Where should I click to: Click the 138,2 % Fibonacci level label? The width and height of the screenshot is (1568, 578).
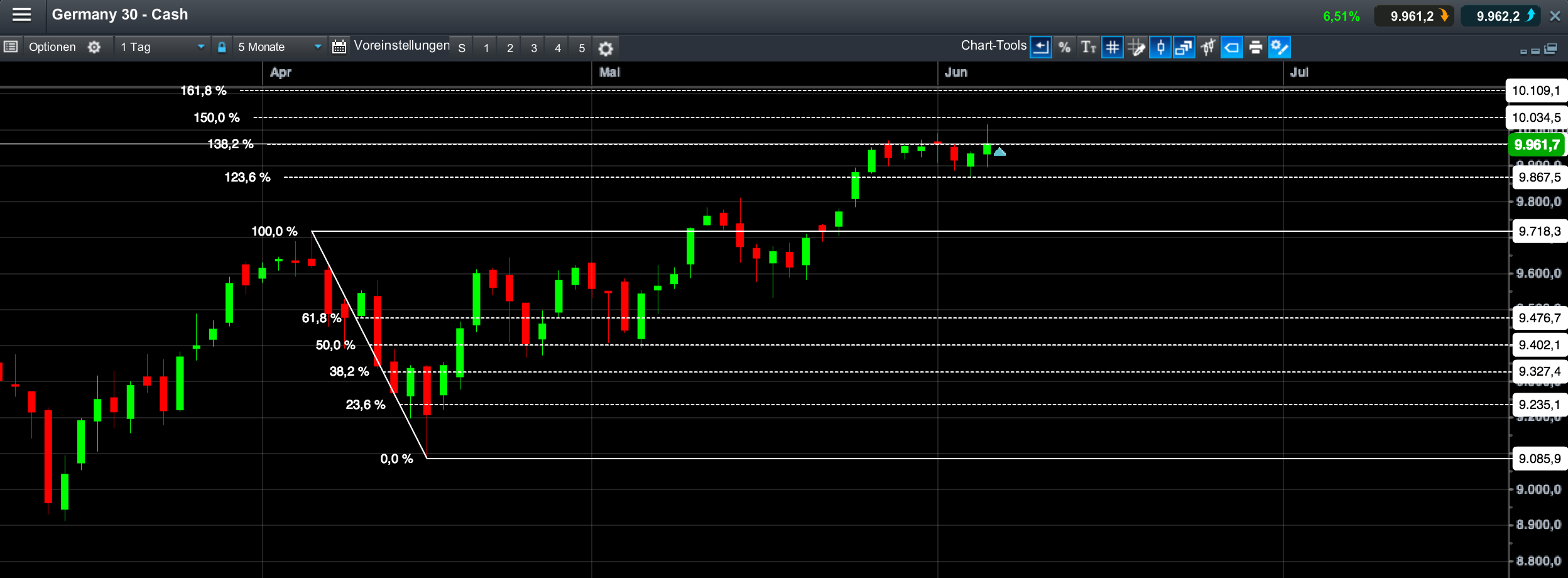(231, 144)
